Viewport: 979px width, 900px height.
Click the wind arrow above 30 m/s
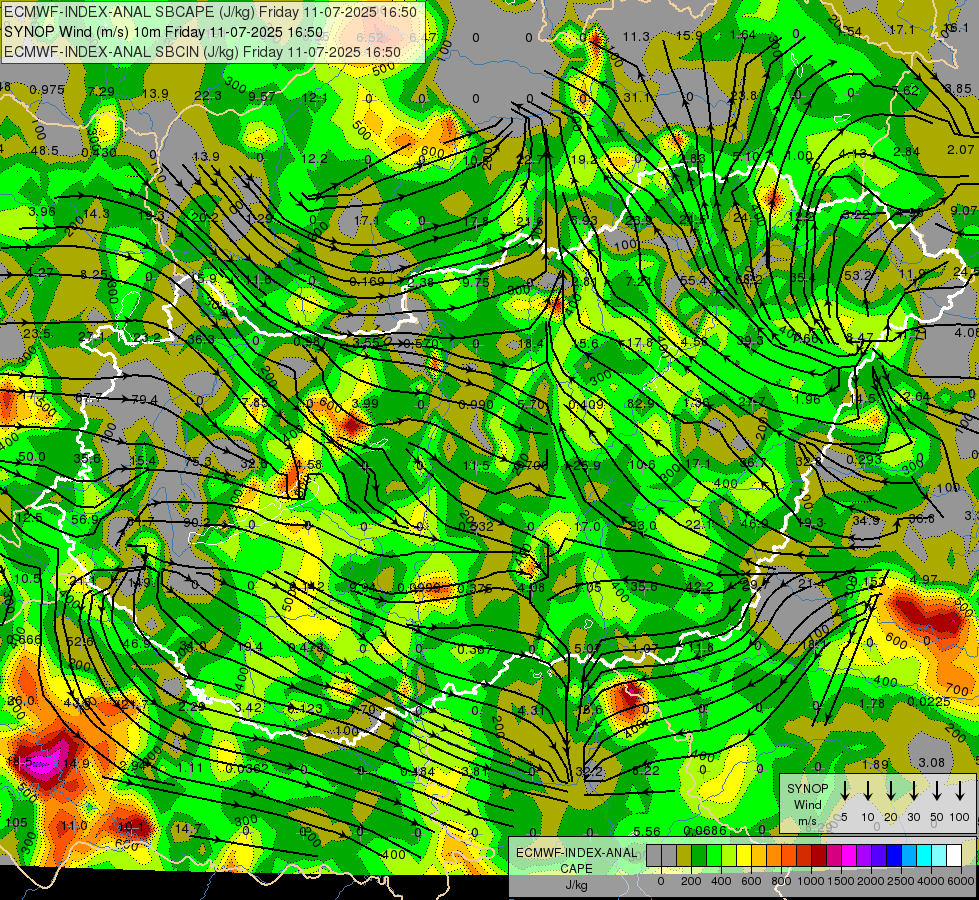913,791
